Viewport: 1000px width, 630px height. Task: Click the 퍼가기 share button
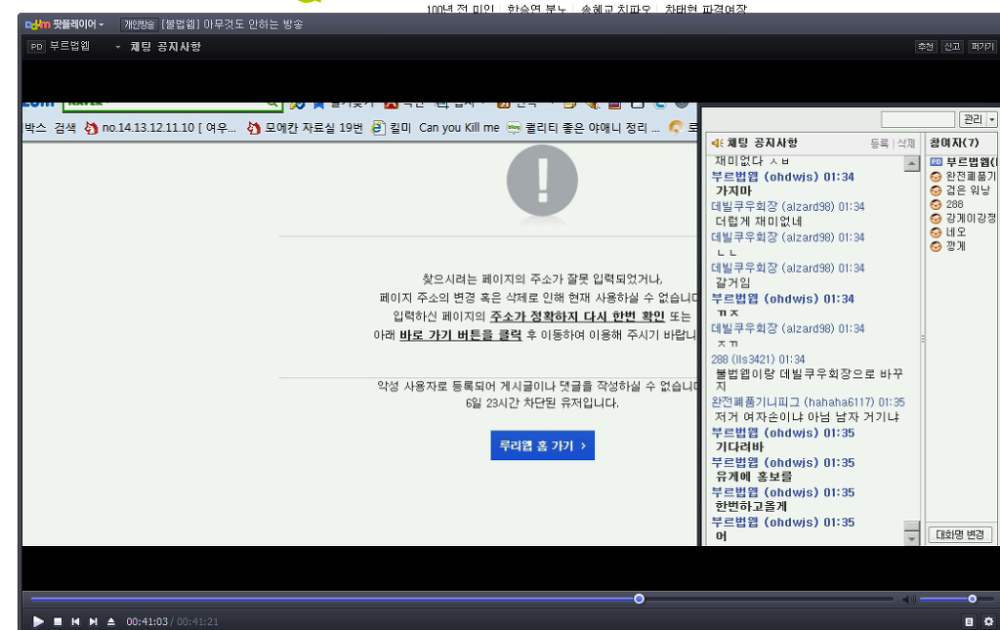(981, 47)
